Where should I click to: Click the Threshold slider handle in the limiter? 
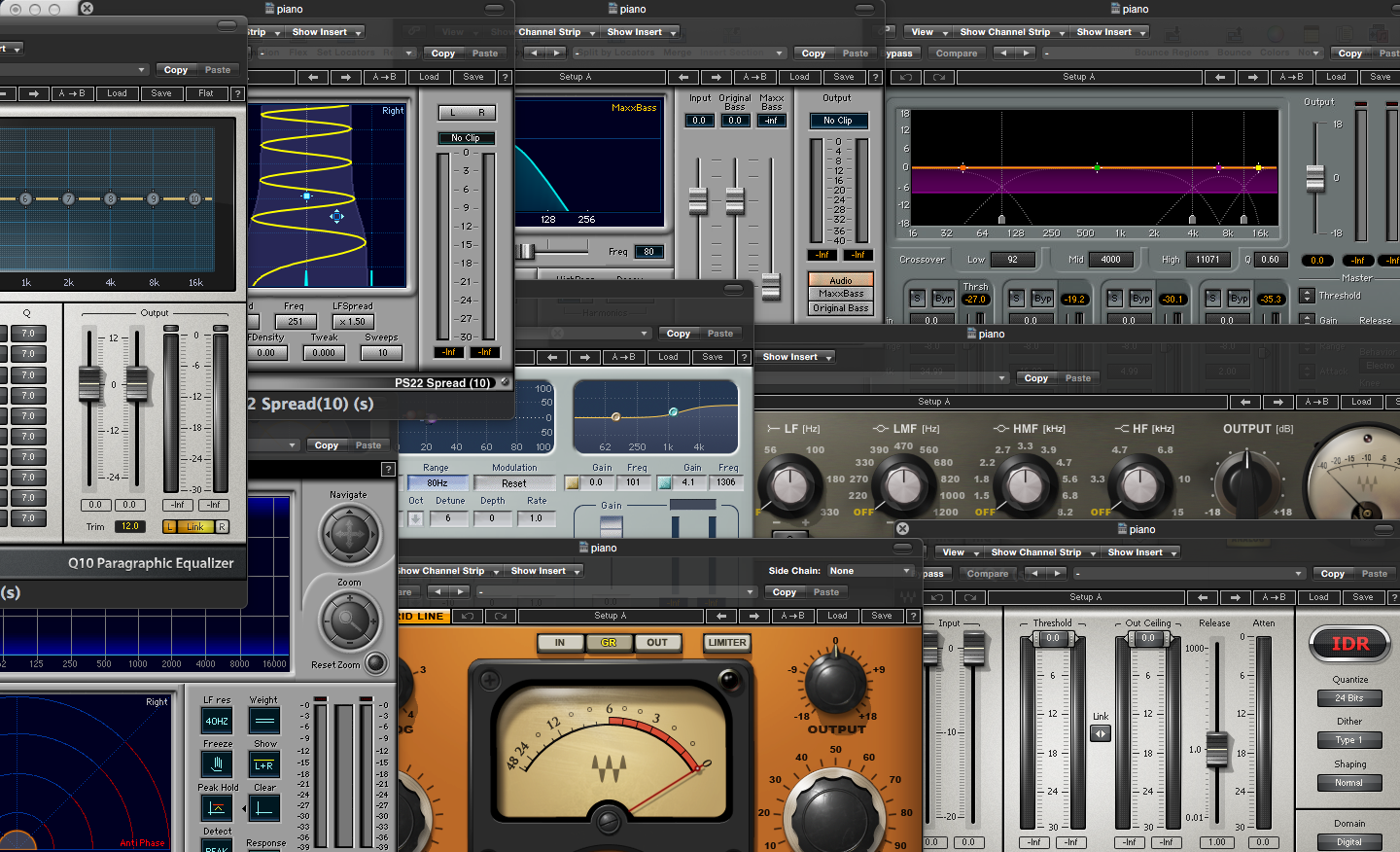(x=1053, y=638)
